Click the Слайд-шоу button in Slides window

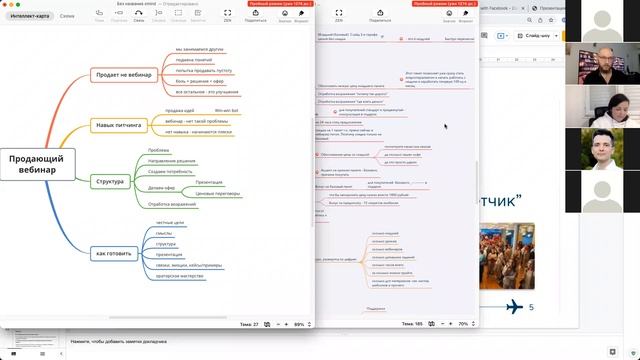click(x=534, y=36)
